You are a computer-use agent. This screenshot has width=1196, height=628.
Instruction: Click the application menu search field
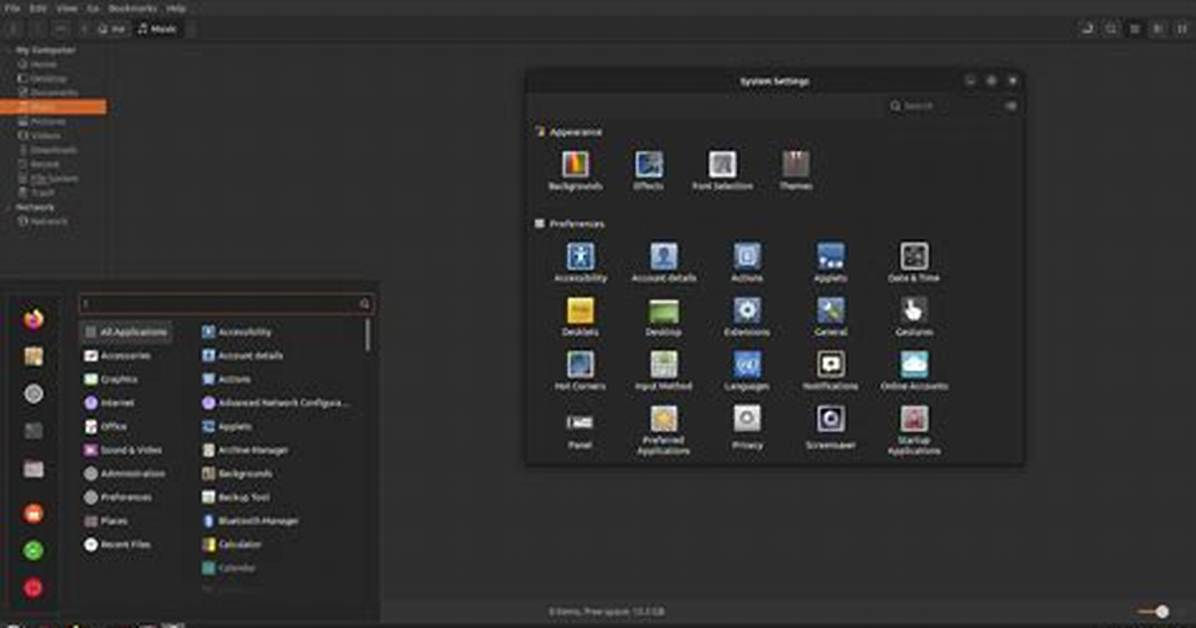[226, 304]
